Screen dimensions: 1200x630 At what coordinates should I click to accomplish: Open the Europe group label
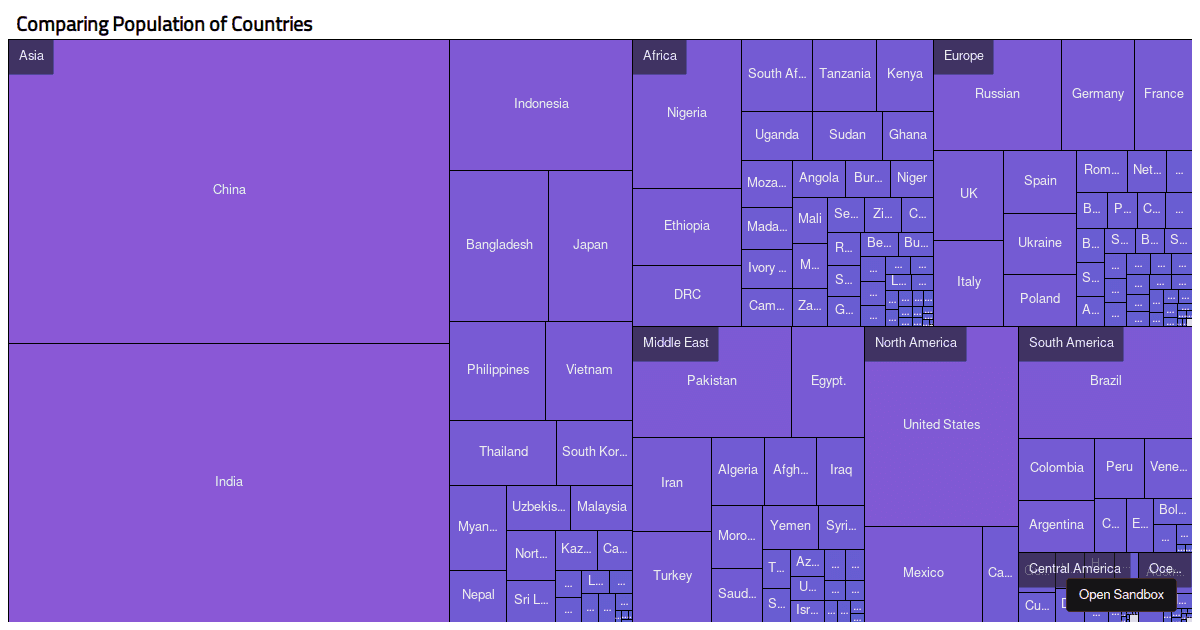pyautogui.click(x=963, y=56)
